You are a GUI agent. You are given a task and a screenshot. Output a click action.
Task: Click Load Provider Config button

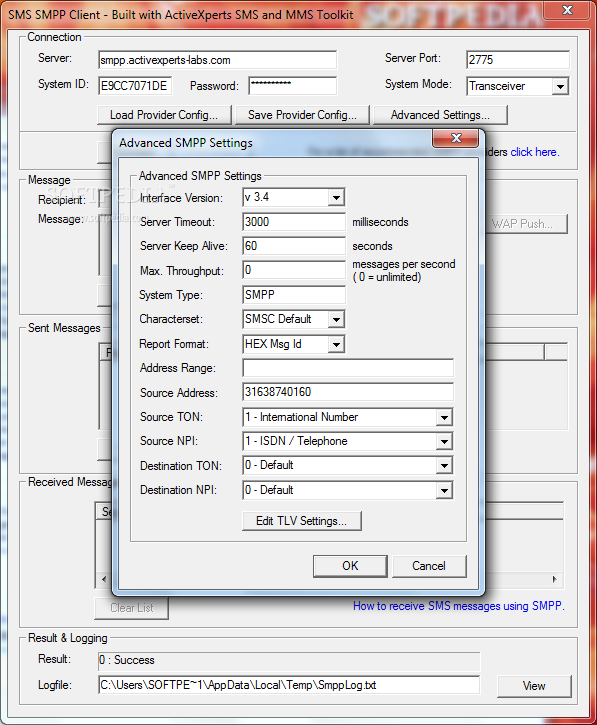[164, 115]
